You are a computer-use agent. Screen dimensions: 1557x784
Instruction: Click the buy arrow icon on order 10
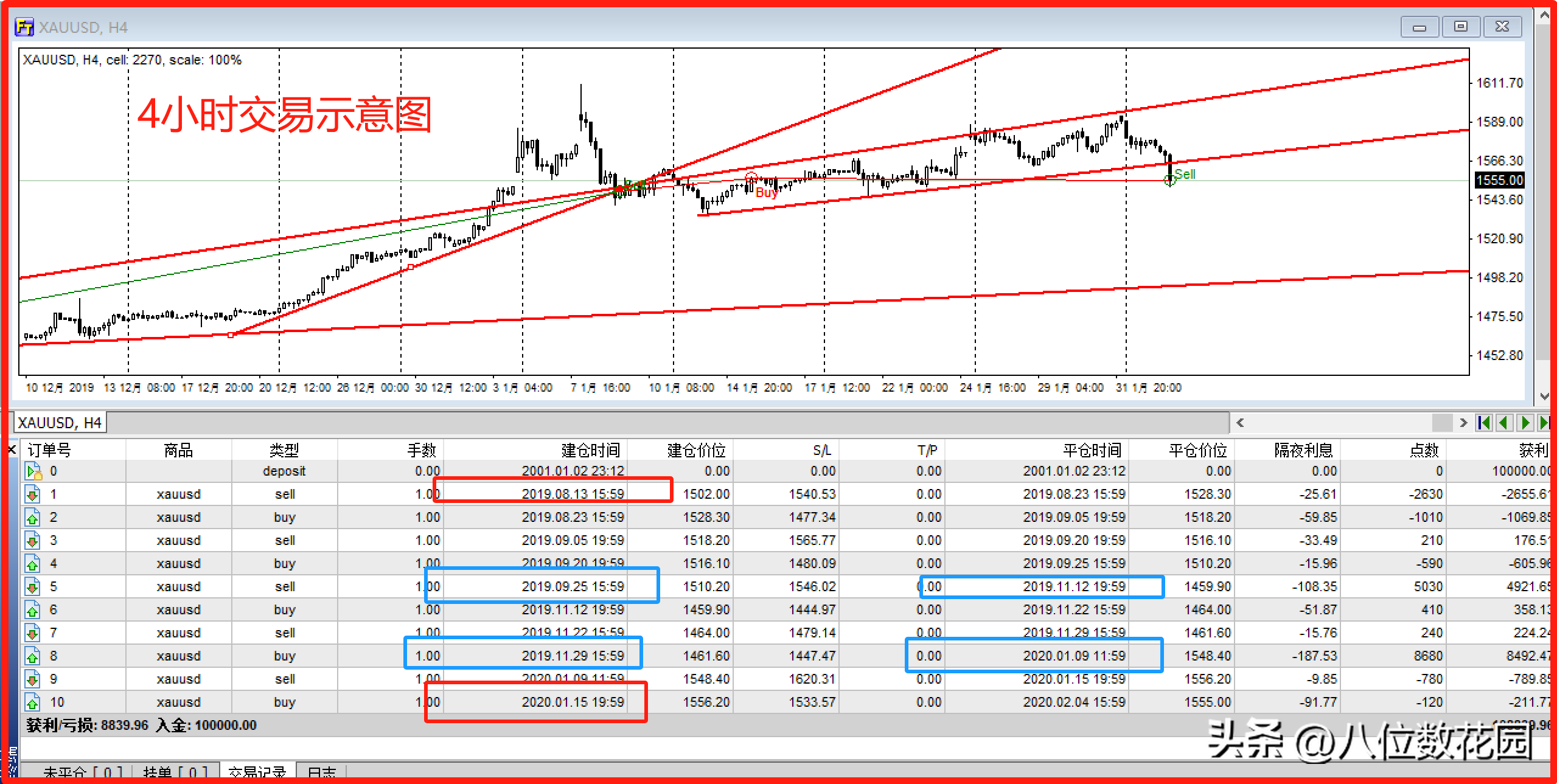pyautogui.click(x=33, y=702)
